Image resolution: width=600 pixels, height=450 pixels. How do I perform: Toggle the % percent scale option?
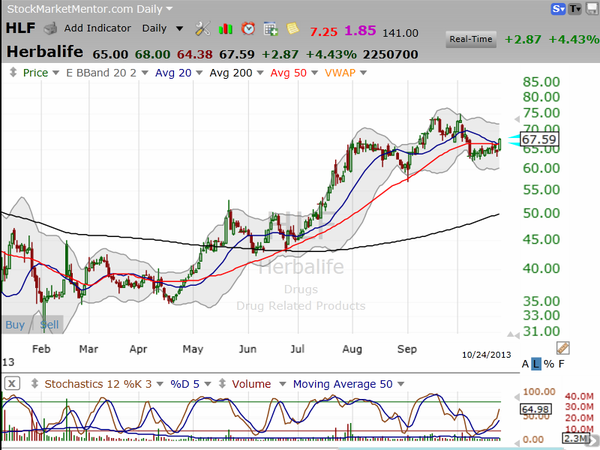coord(549,364)
